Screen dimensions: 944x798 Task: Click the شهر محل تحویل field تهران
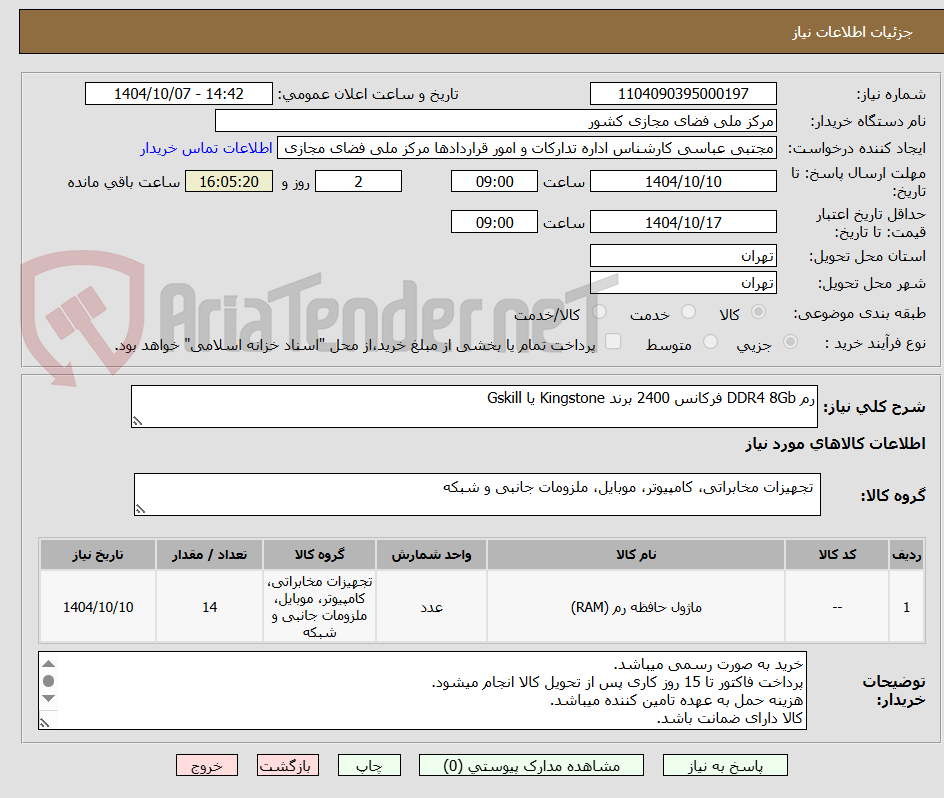[x=683, y=283]
